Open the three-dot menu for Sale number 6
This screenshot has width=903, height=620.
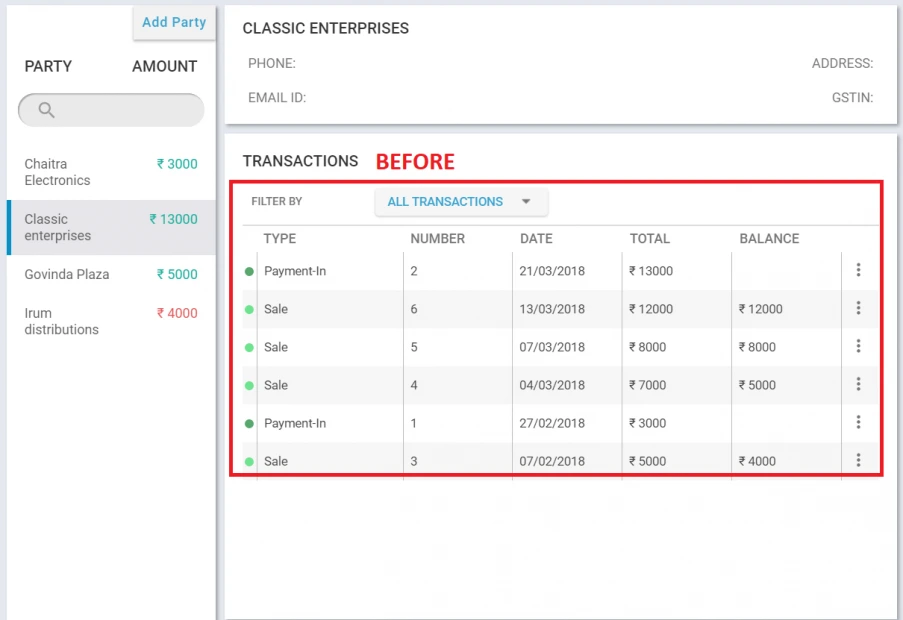tap(858, 308)
